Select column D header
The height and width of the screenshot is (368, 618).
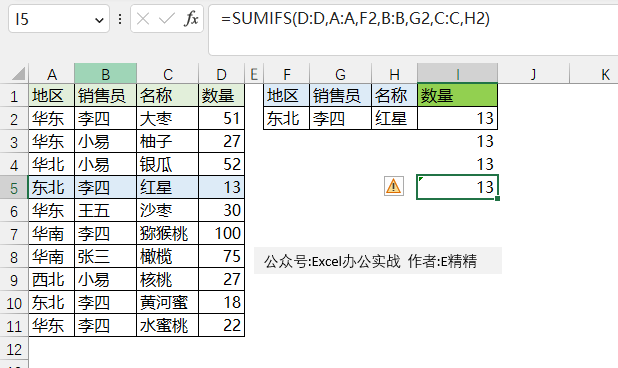[222, 74]
